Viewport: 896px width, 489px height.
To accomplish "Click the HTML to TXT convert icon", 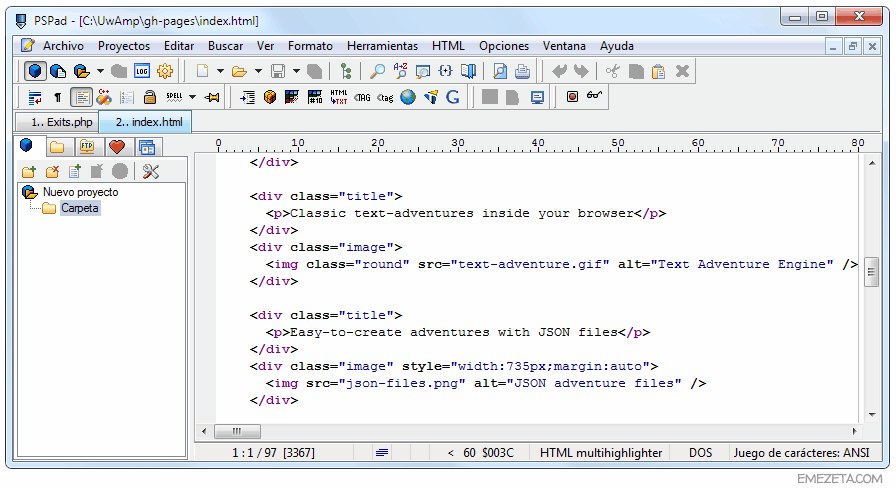I will [338, 97].
